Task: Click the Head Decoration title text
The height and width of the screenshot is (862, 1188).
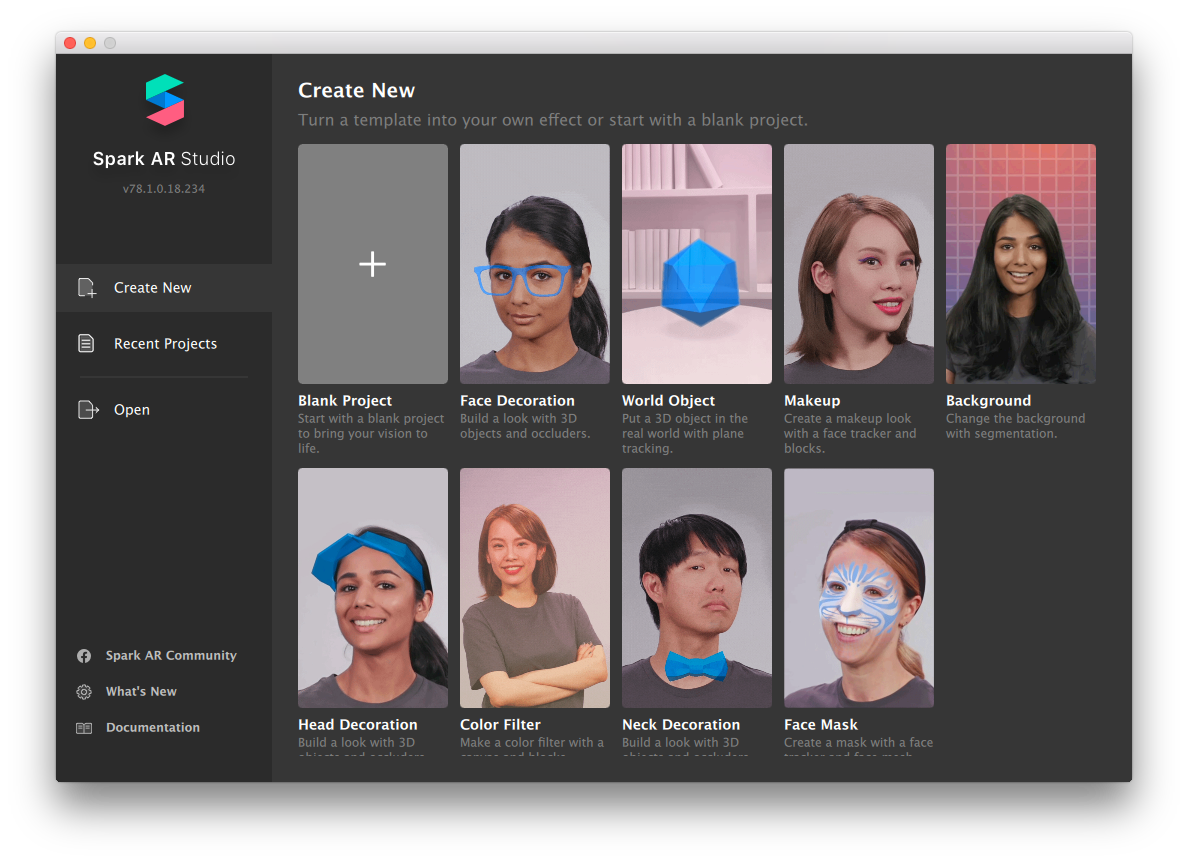Action: coord(358,725)
